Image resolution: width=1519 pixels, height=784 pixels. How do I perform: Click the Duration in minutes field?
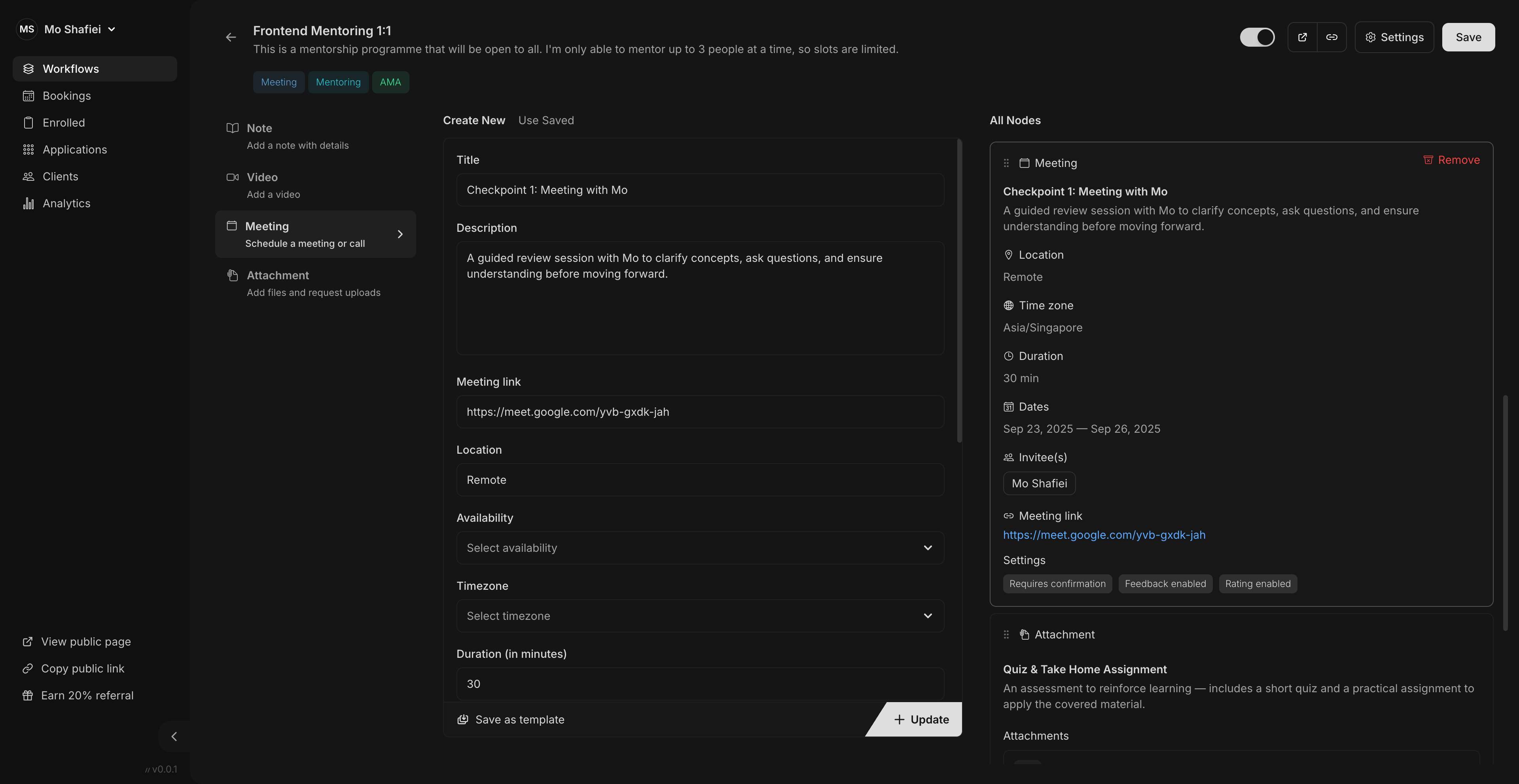click(699, 684)
